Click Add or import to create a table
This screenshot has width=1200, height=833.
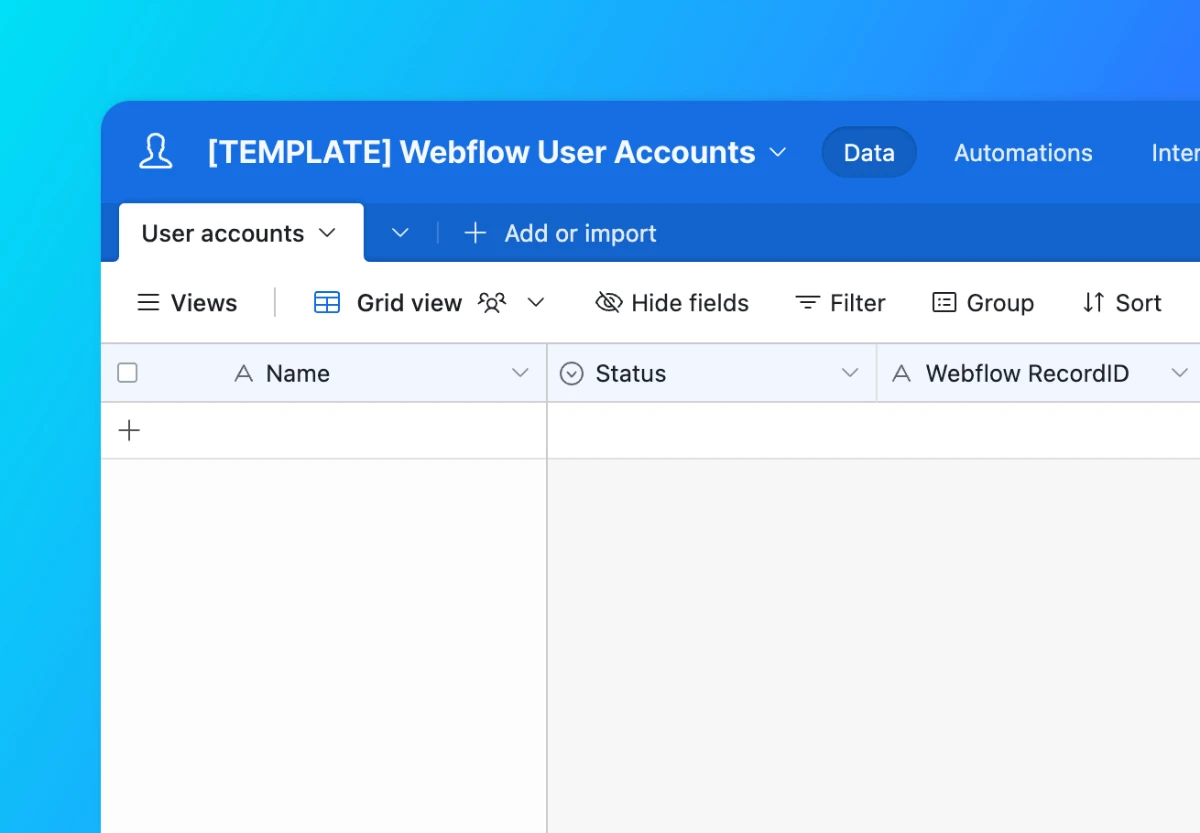(560, 233)
